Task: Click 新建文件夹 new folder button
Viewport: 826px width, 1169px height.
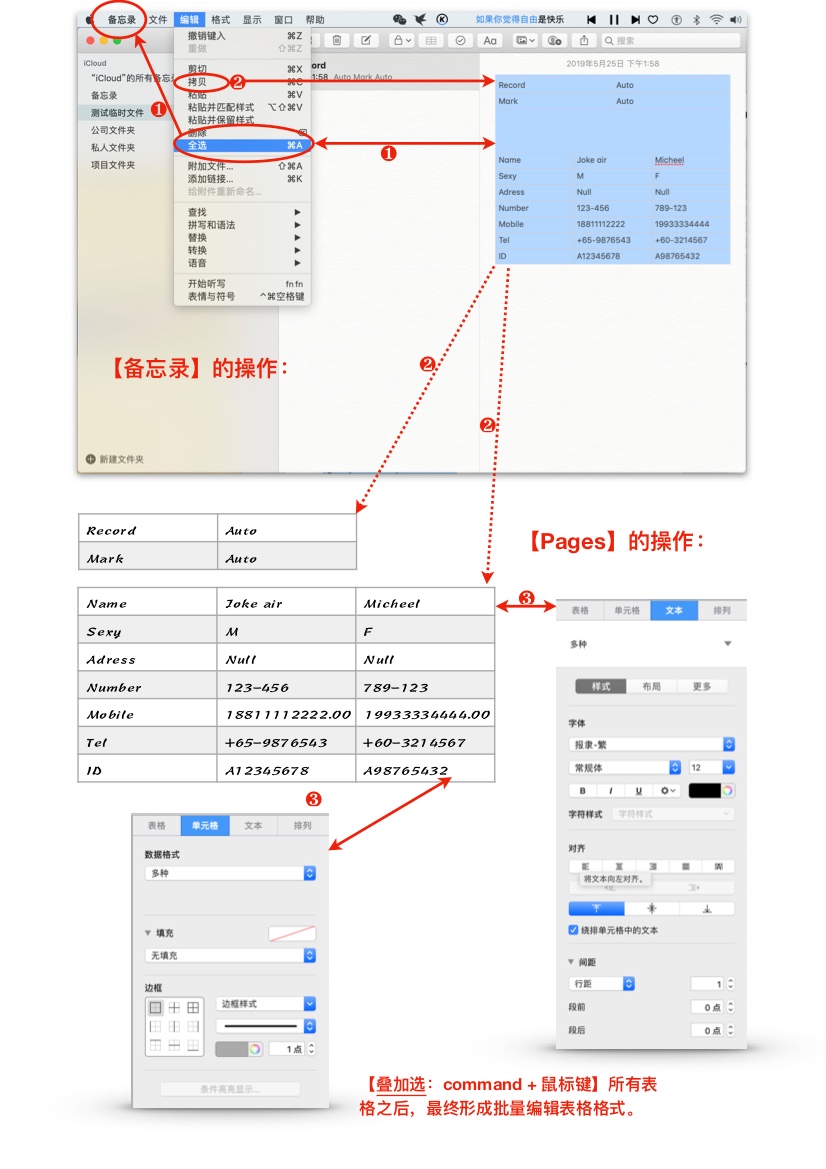Action: 115,459
